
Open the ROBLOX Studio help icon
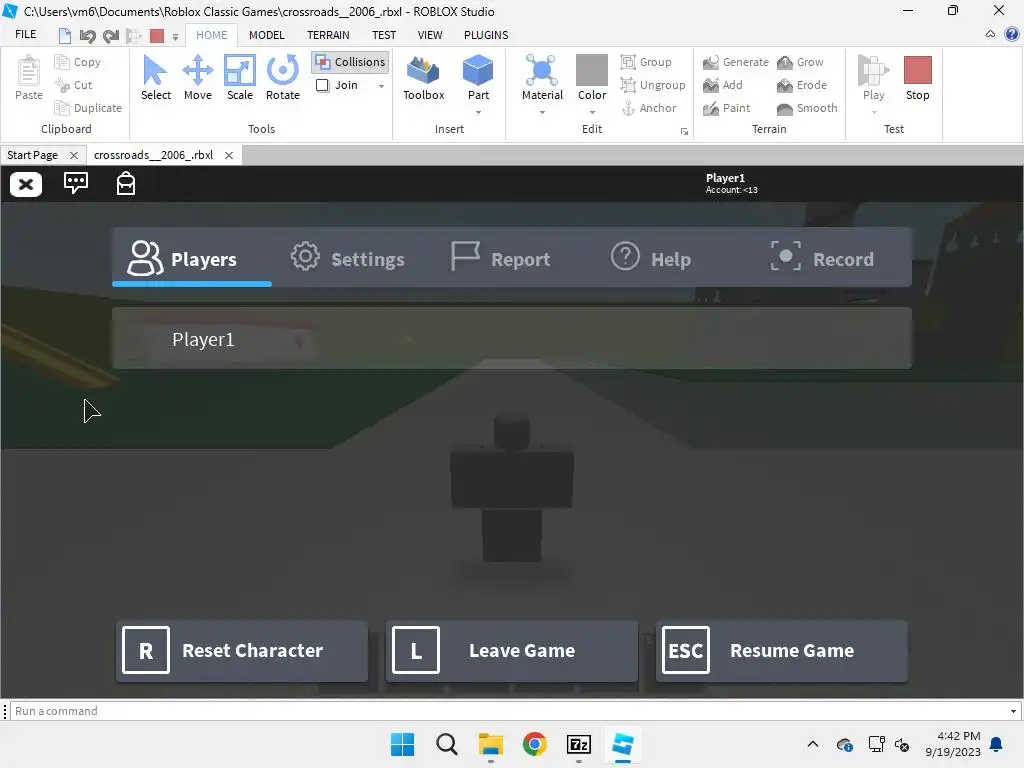1012,34
